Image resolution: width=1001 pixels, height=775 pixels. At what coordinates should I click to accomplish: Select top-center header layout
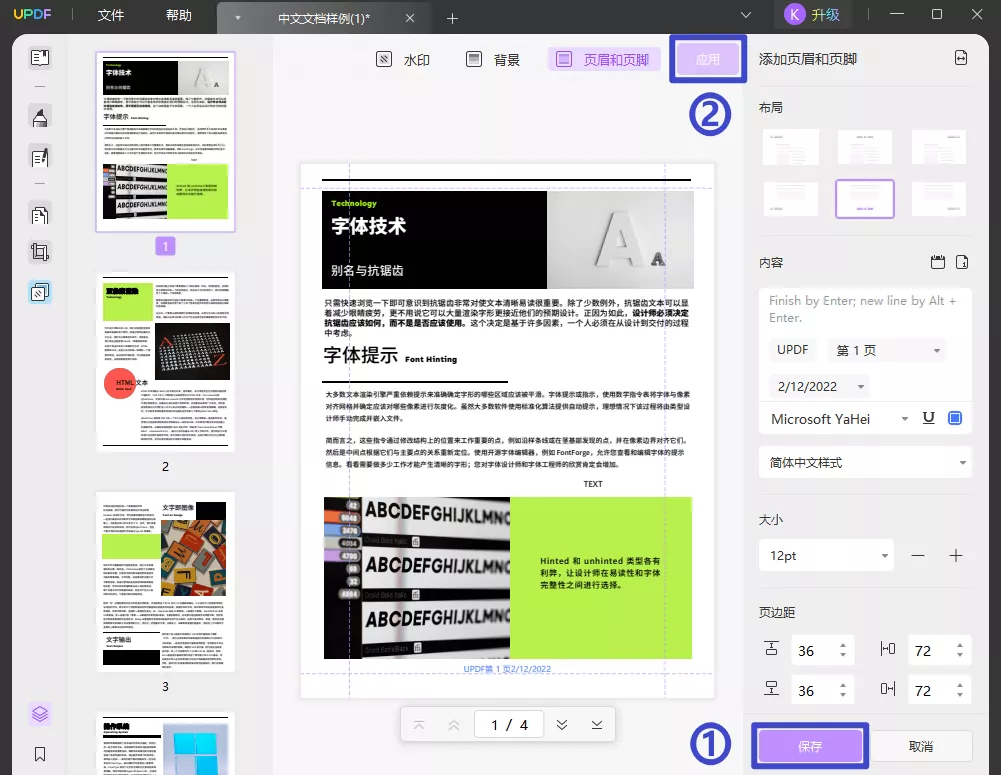(865, 147)
